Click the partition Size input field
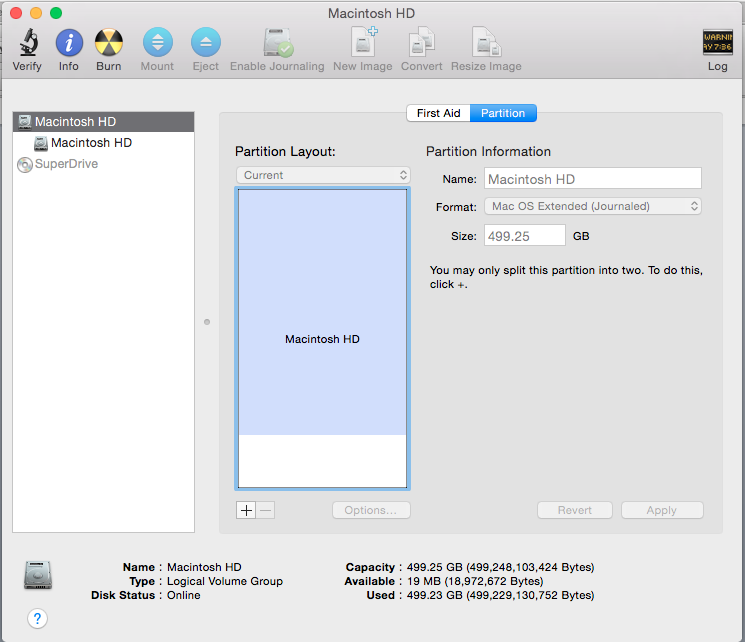 tap(524, 236)
